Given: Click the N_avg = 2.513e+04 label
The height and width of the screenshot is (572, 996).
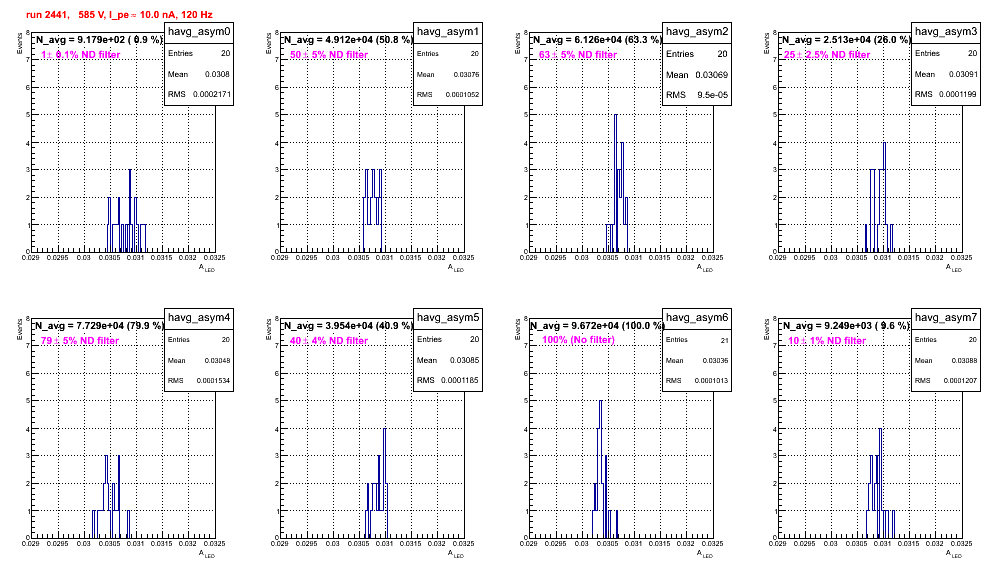Looking at the screenshot, I should pos(845,40).
